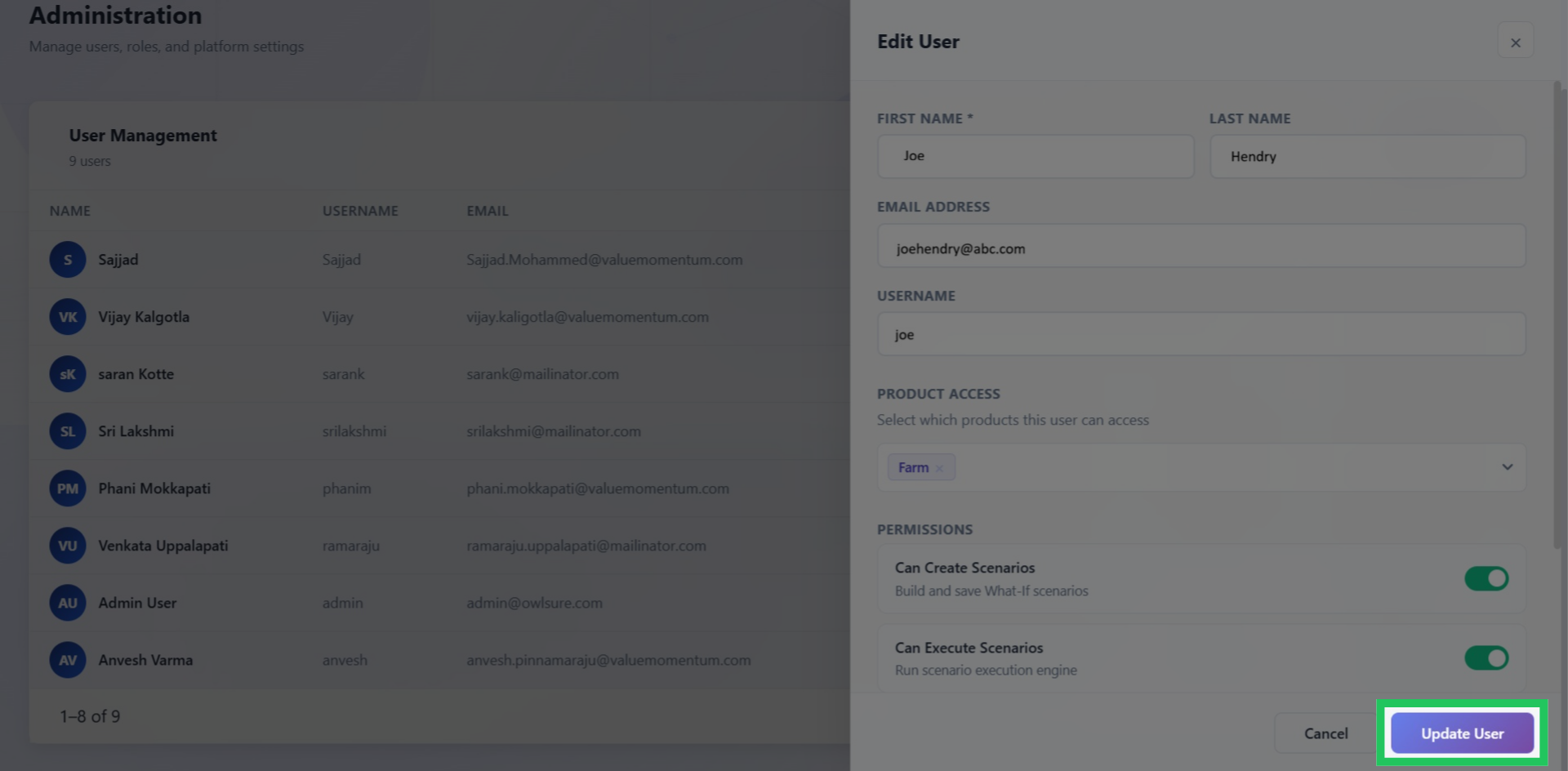Click email srilakshmi@mailinator.com

554,431
